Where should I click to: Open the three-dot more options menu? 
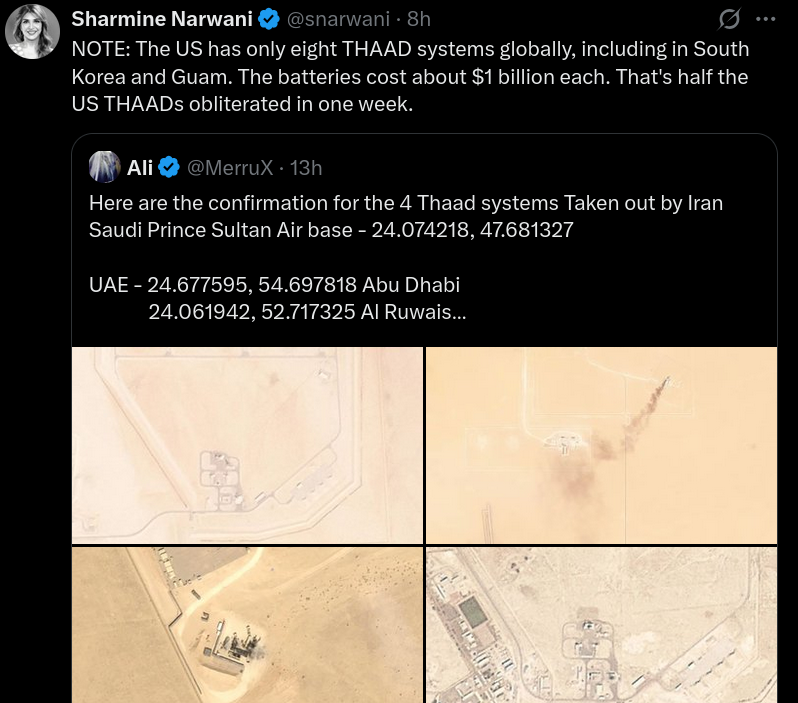coord(765,19)
